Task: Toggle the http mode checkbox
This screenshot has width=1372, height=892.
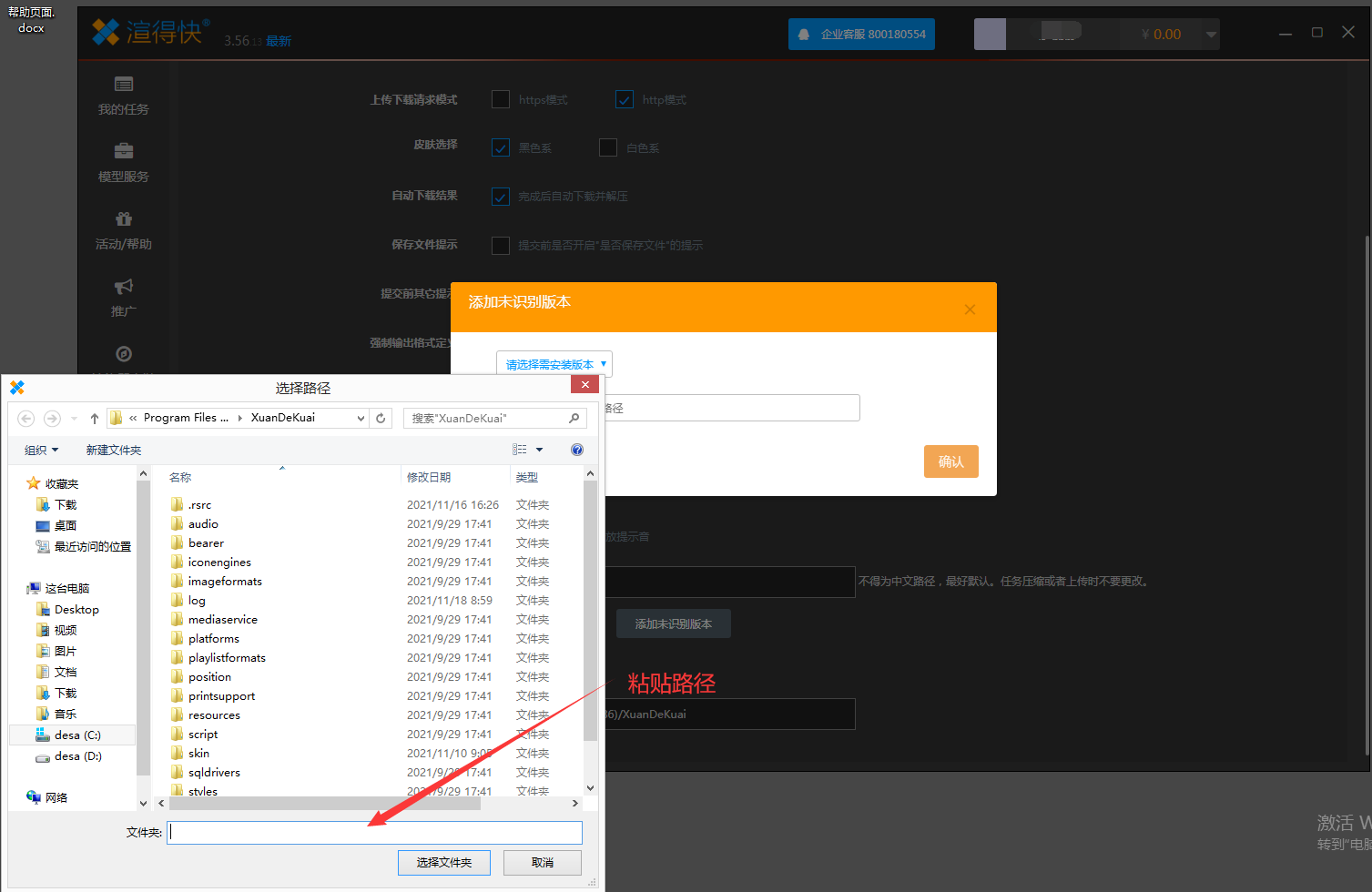Action: tap(625, 99)
